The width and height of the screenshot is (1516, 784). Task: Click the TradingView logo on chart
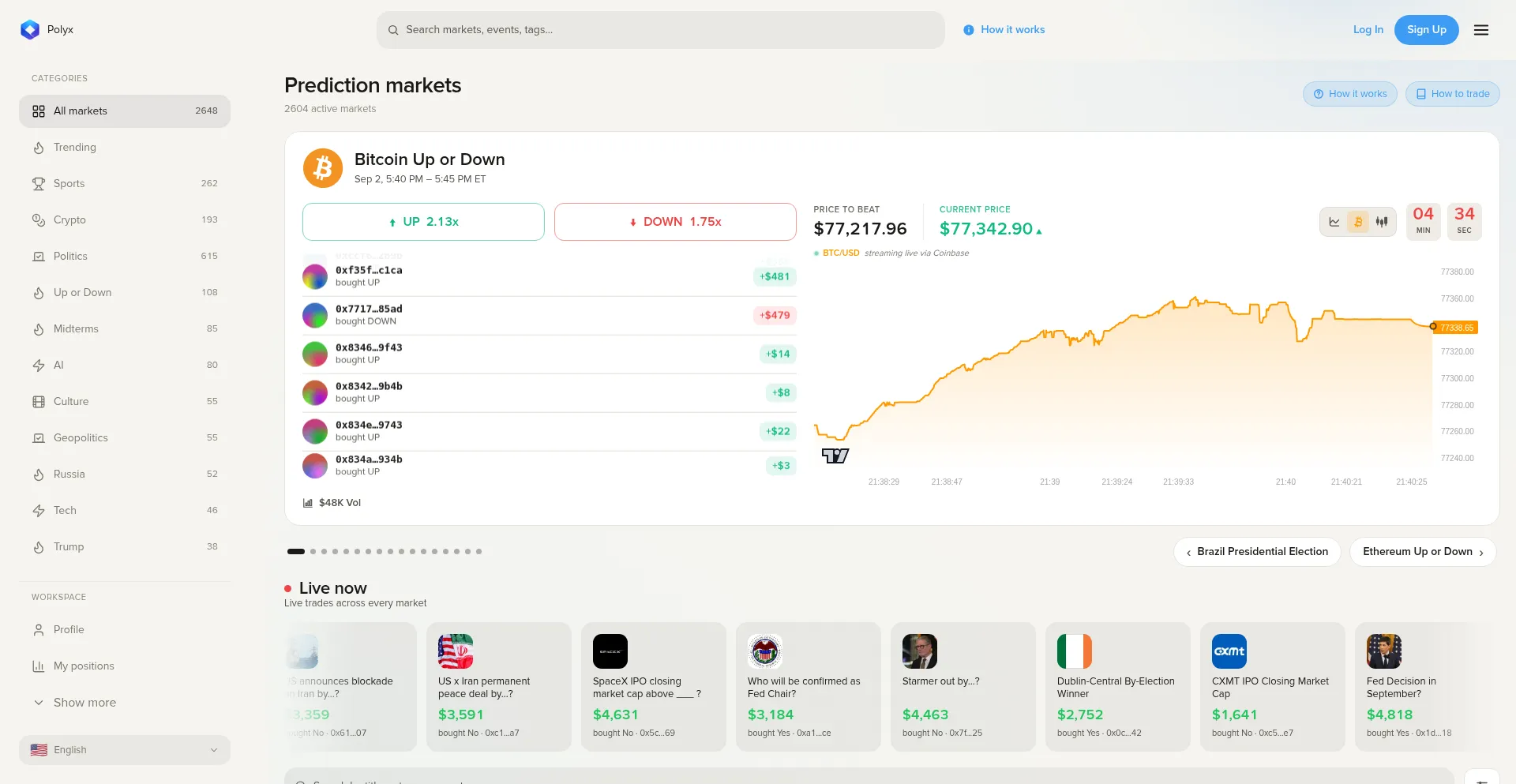835,456
